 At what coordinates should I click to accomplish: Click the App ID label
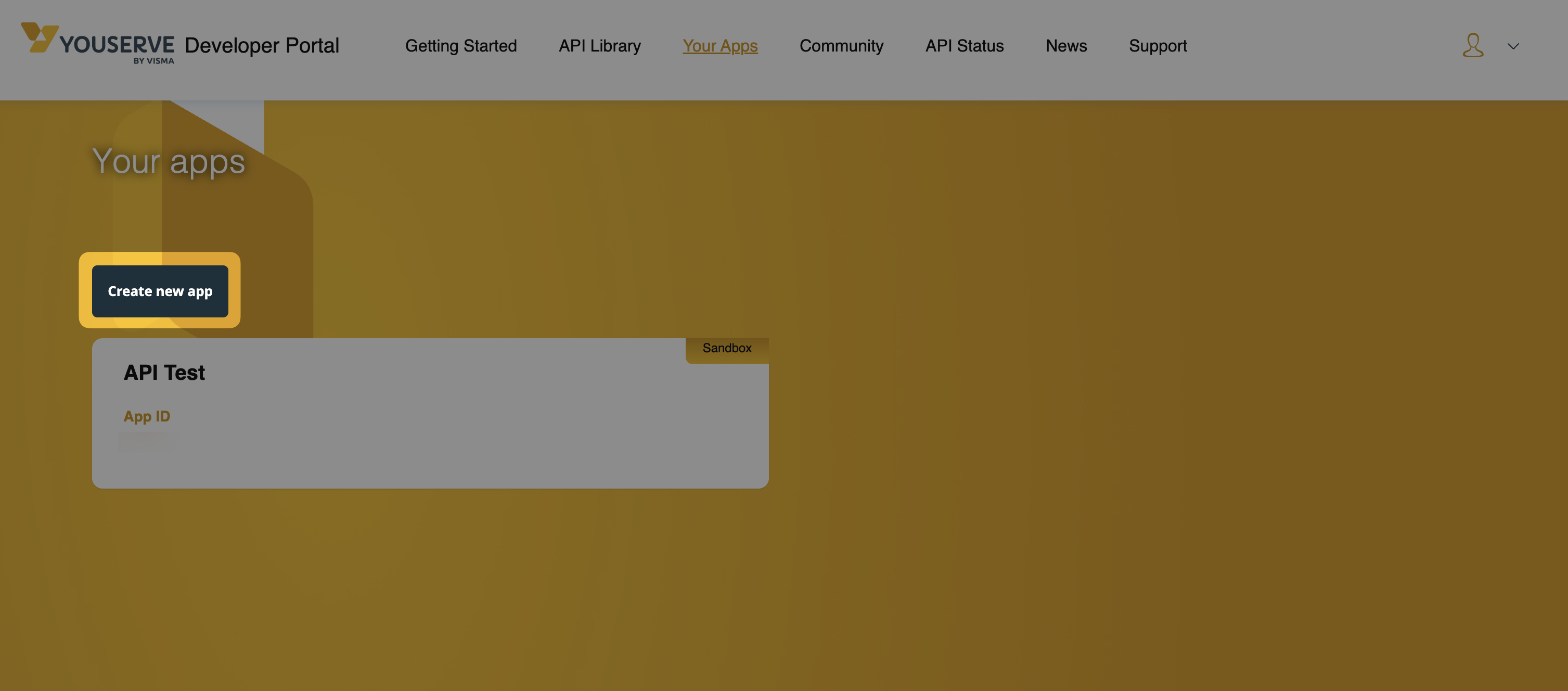pyautogui.click(x=147, y=416)
